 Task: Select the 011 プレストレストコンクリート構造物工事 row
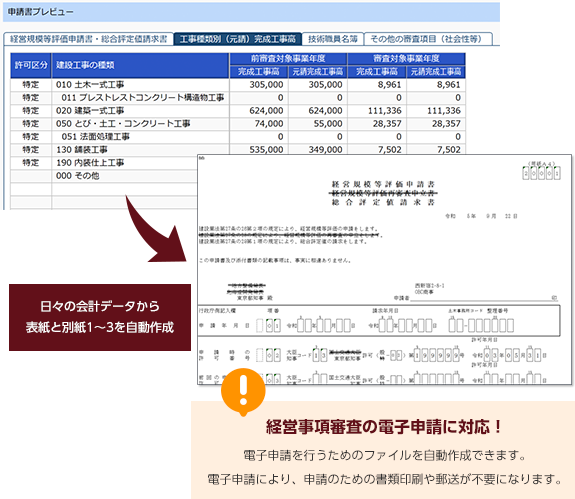tap(238, 98)
